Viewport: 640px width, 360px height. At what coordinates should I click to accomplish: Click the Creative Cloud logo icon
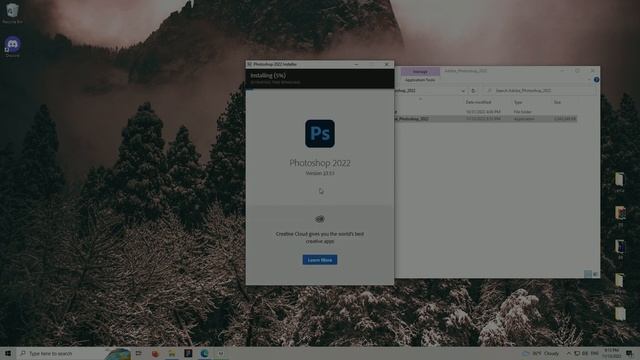(x=320, y=219)
